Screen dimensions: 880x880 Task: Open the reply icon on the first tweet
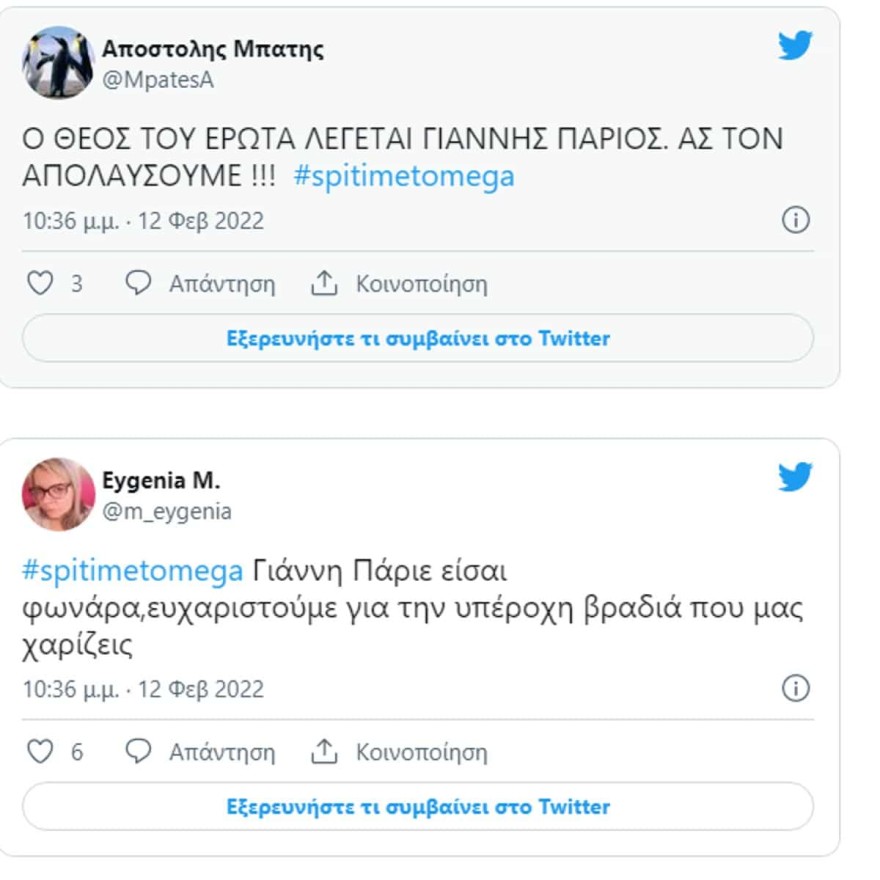[139, 283]
